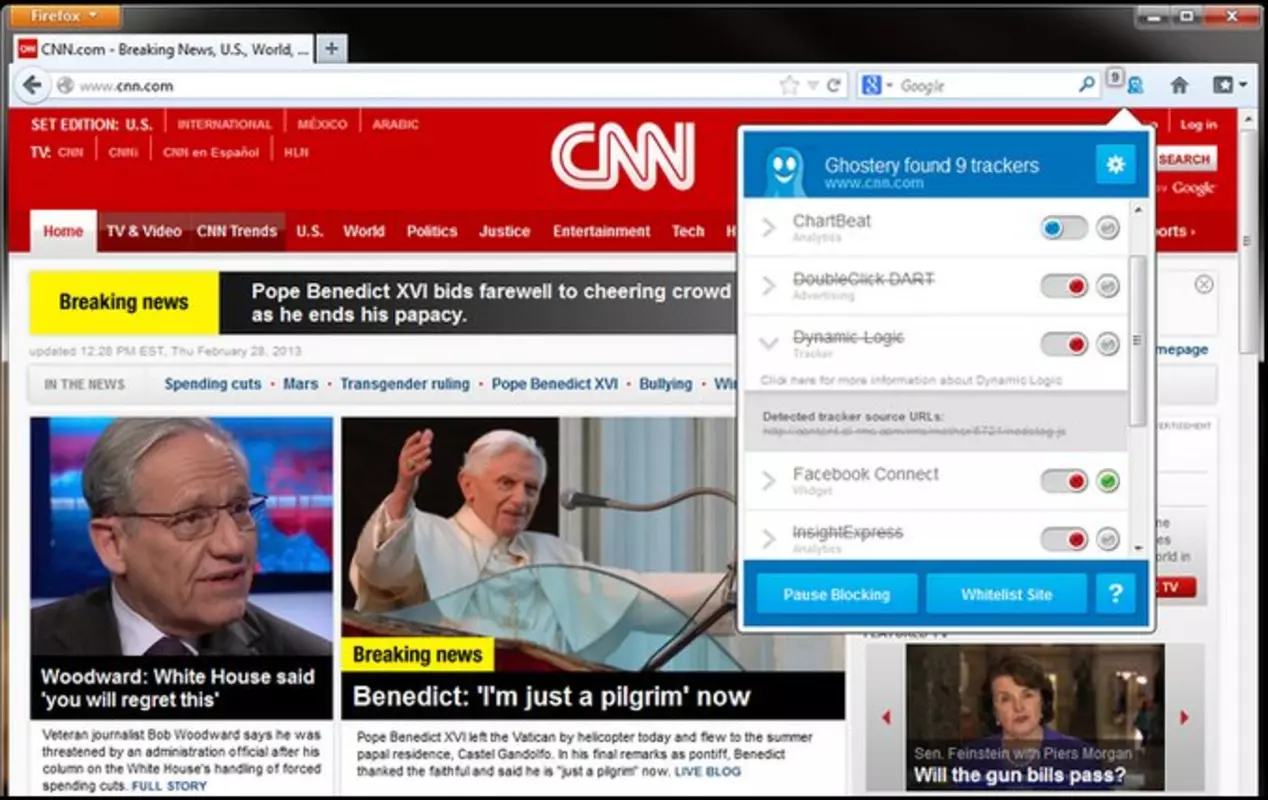
Task: Click the DoubleClick DART whitelist check icon
Action: coord(1107,286)
